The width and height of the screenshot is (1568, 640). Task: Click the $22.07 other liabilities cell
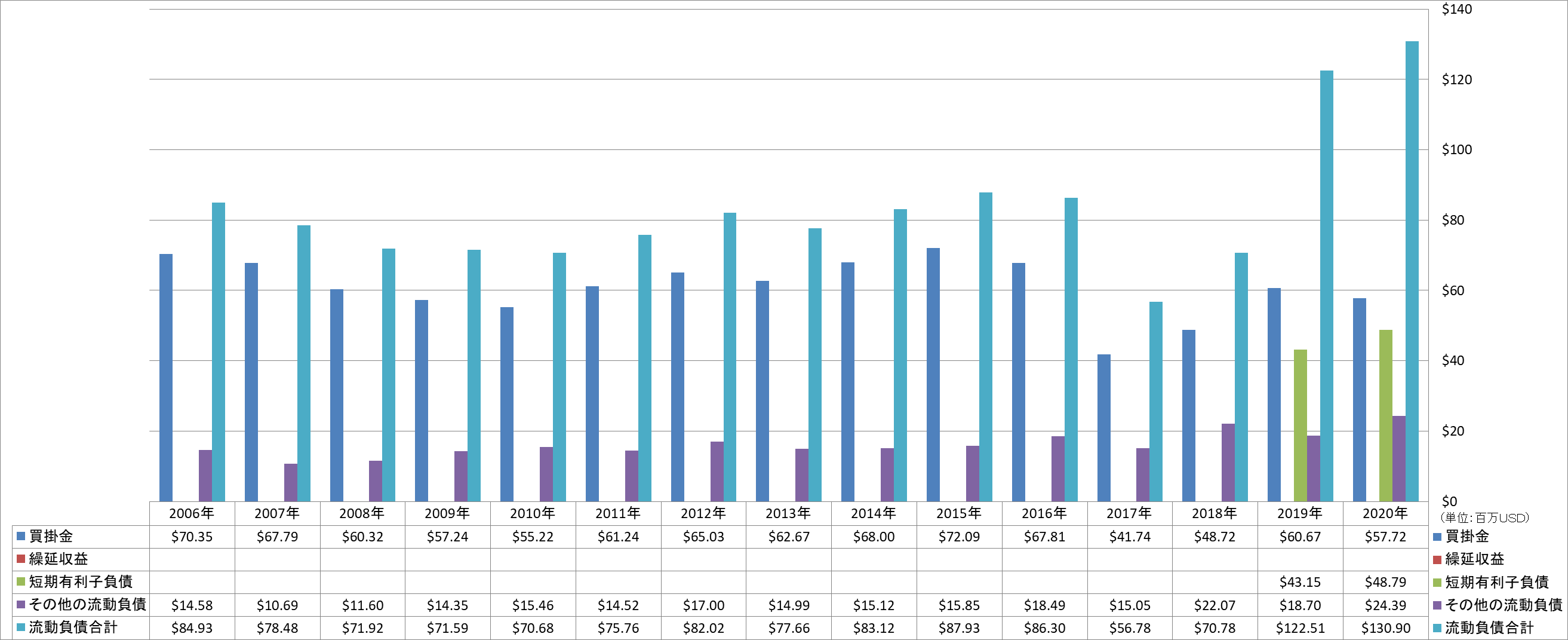pos(1215,605)
